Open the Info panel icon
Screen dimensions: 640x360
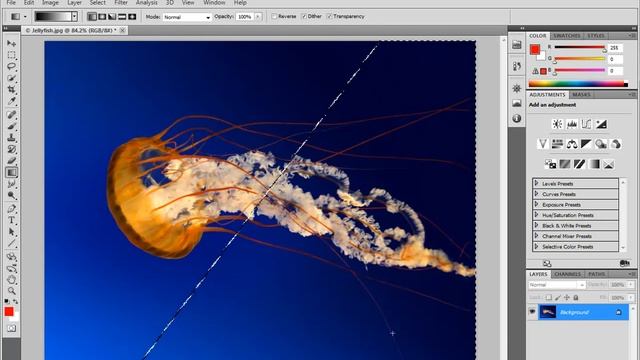[x=517, y=118]
